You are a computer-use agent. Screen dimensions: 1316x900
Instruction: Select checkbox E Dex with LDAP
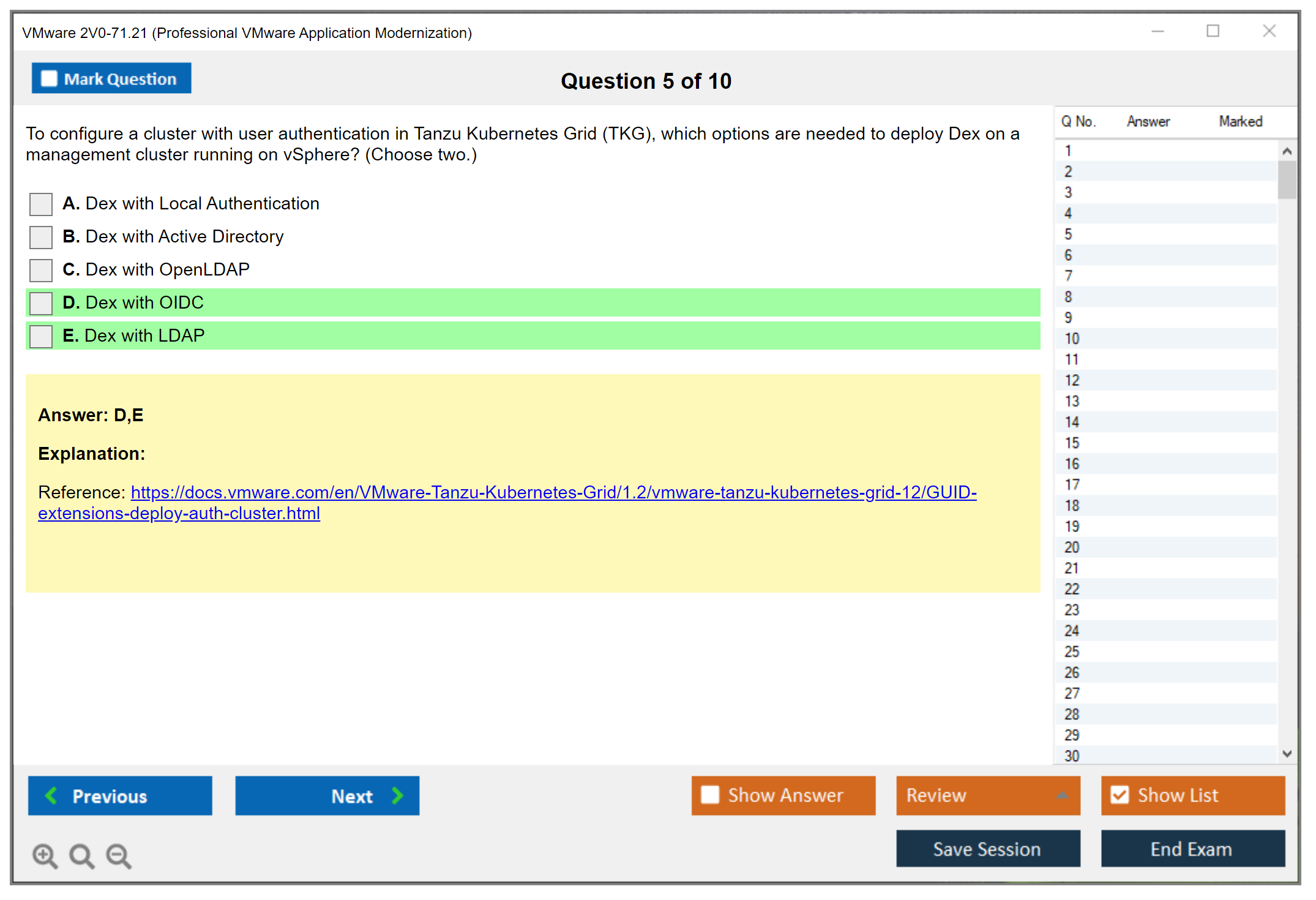coord(41,336)
